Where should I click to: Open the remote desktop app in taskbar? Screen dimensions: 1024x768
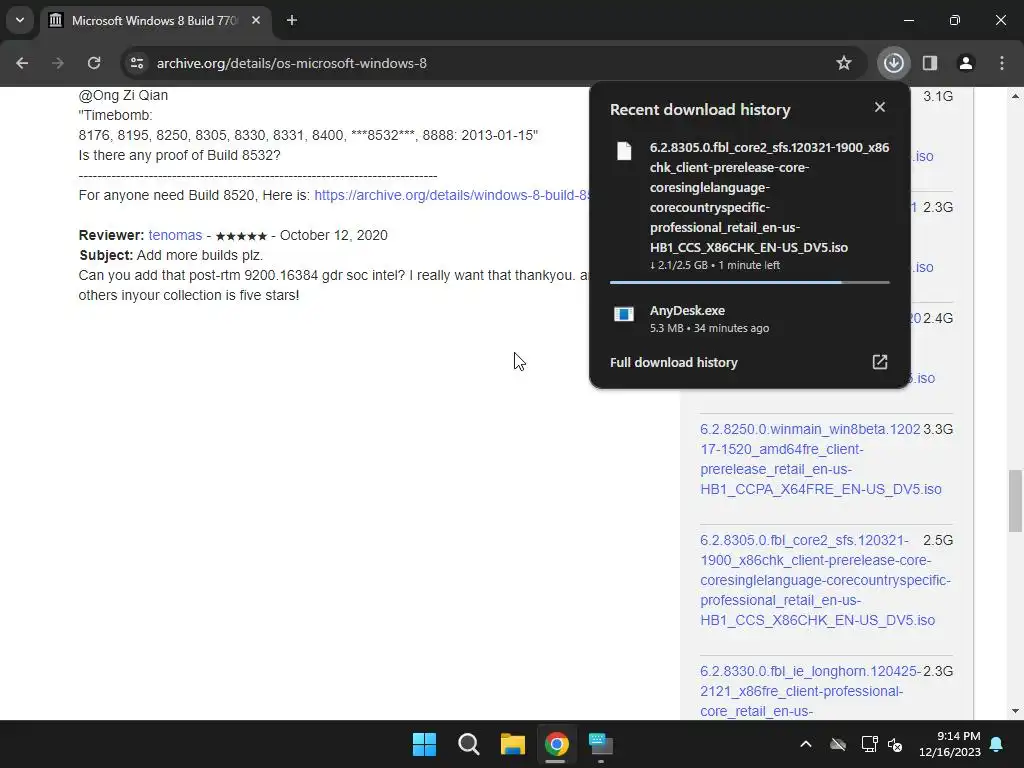(601, 744)
